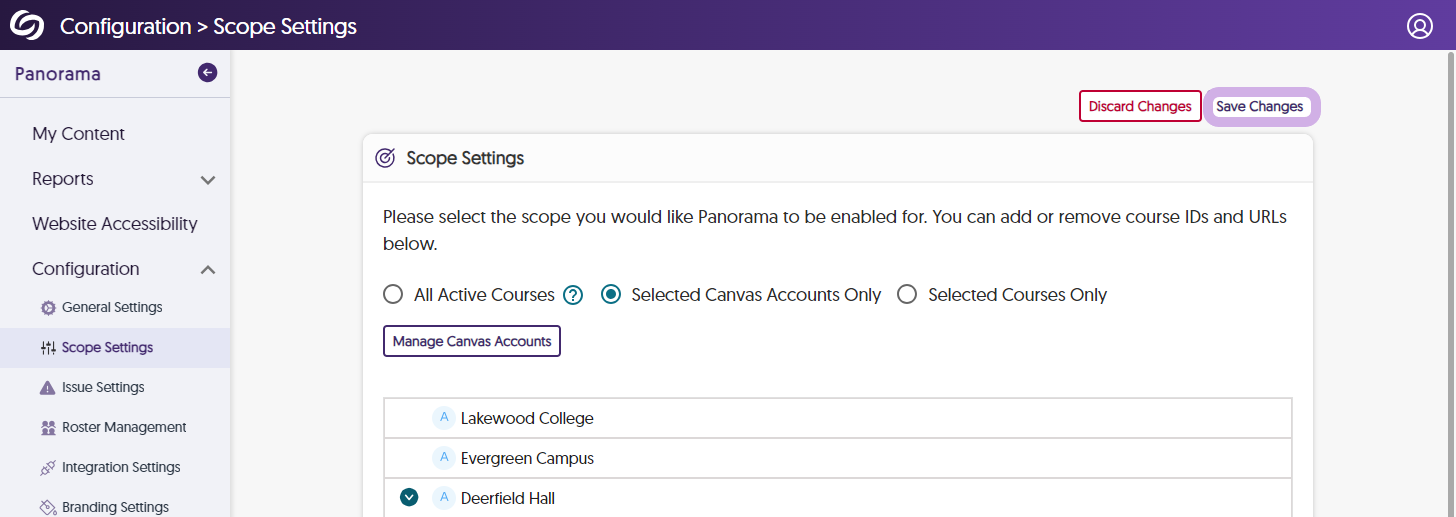Viewport: 1456px width, 517px height.
Task: Collapse the Configuration section chevron
Action: point(208,269)
